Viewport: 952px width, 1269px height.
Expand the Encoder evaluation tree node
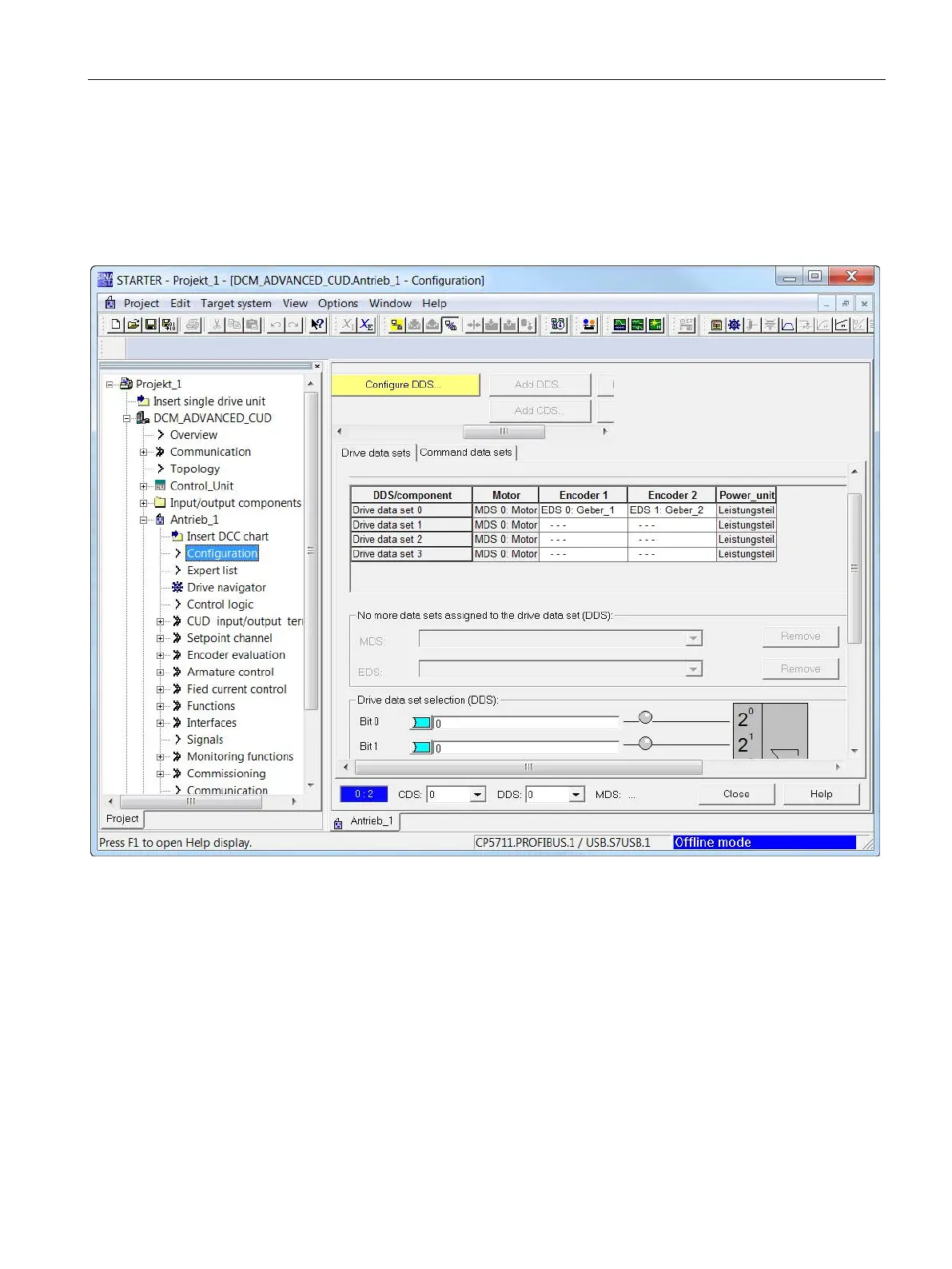click(160, 655)
